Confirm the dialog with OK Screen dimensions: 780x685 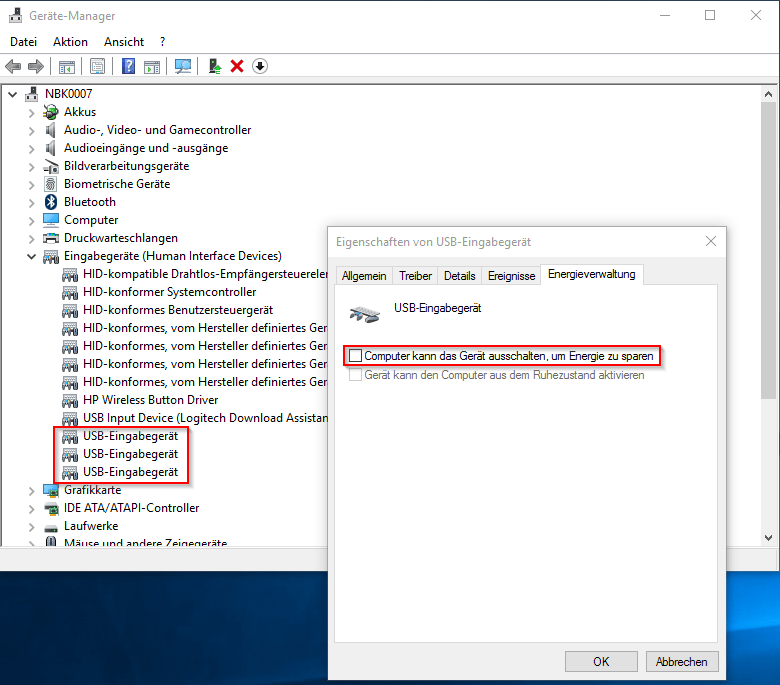click(601, 662)
